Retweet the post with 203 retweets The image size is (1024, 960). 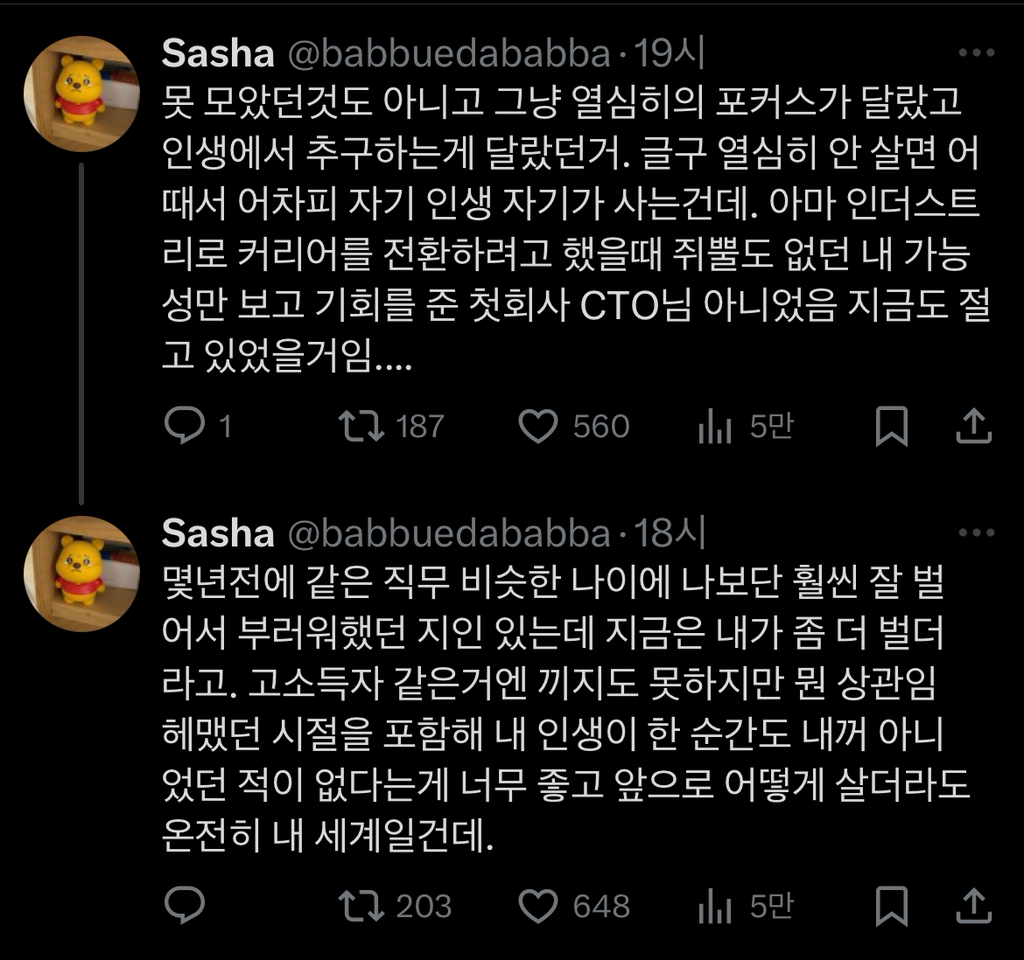coord(360,906)
